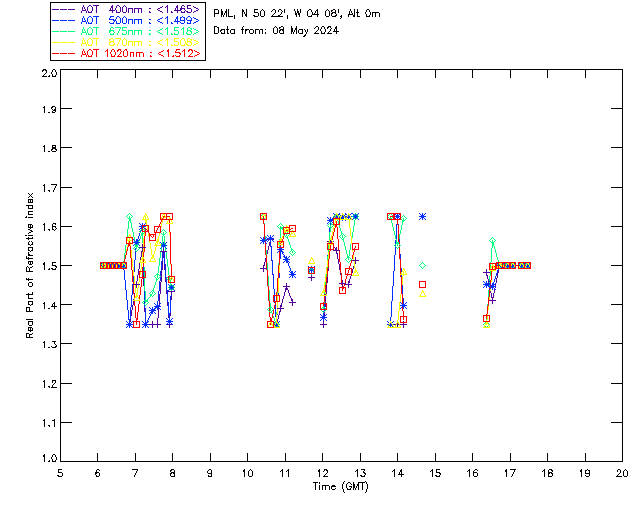Select the station text 'PML, N 50 22', W 04 08''
Screen dimensions: 640x512
[x=278, y=13]
